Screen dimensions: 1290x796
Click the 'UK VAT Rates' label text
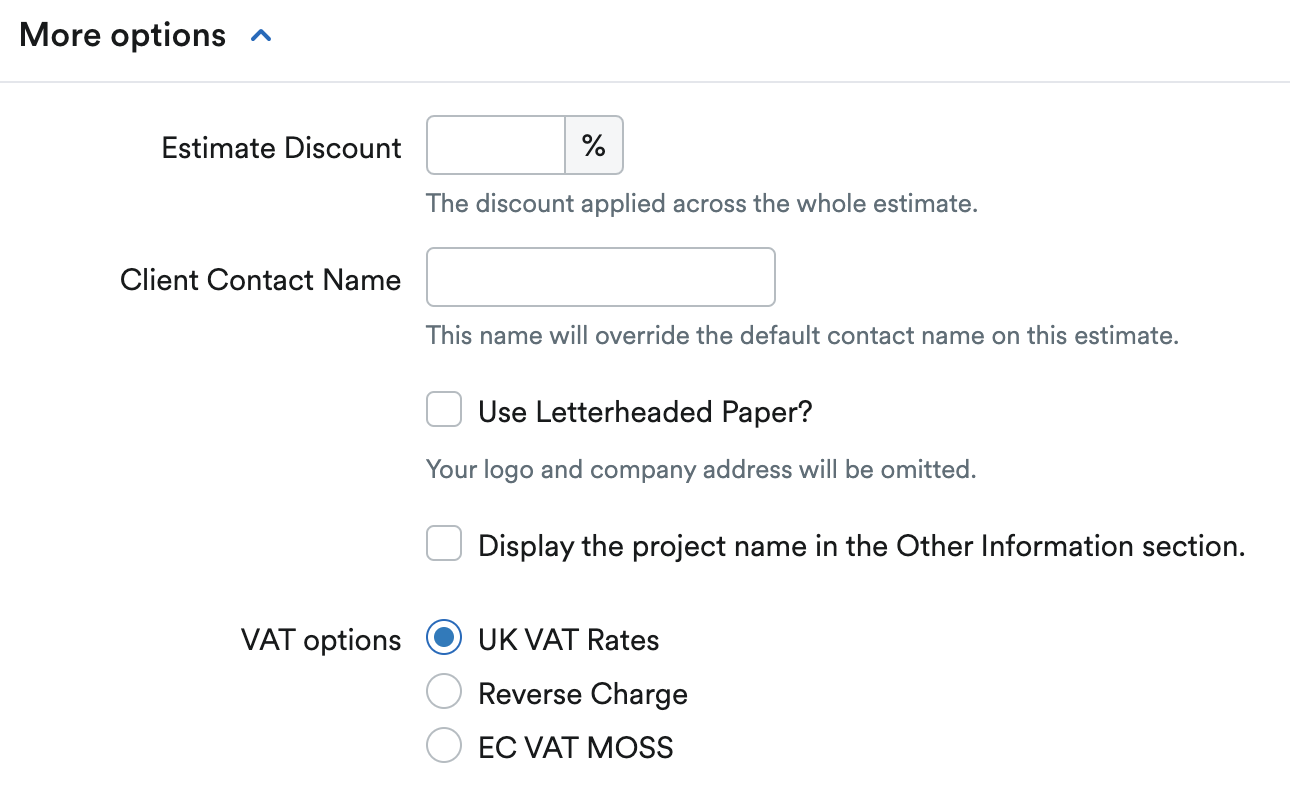569,640
